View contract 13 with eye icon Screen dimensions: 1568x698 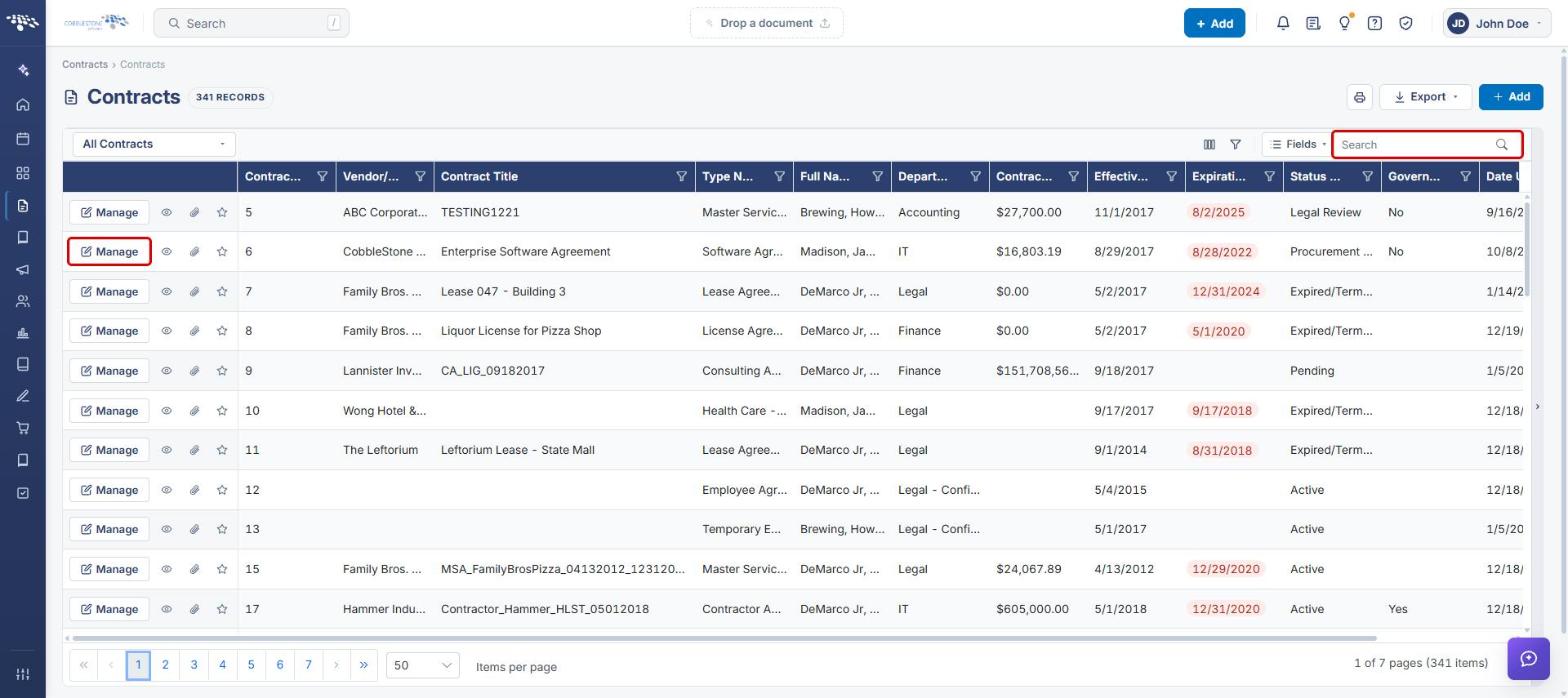(x=167, y=529)
